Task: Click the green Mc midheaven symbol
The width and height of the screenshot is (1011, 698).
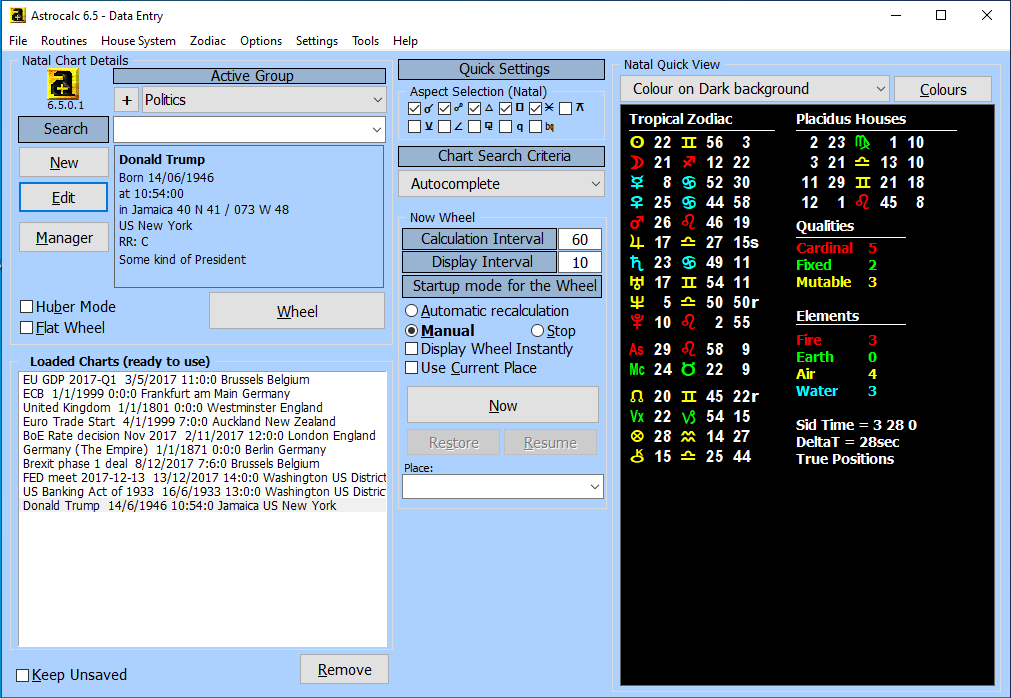Action: pyautogui.click(x=637, y=369)
